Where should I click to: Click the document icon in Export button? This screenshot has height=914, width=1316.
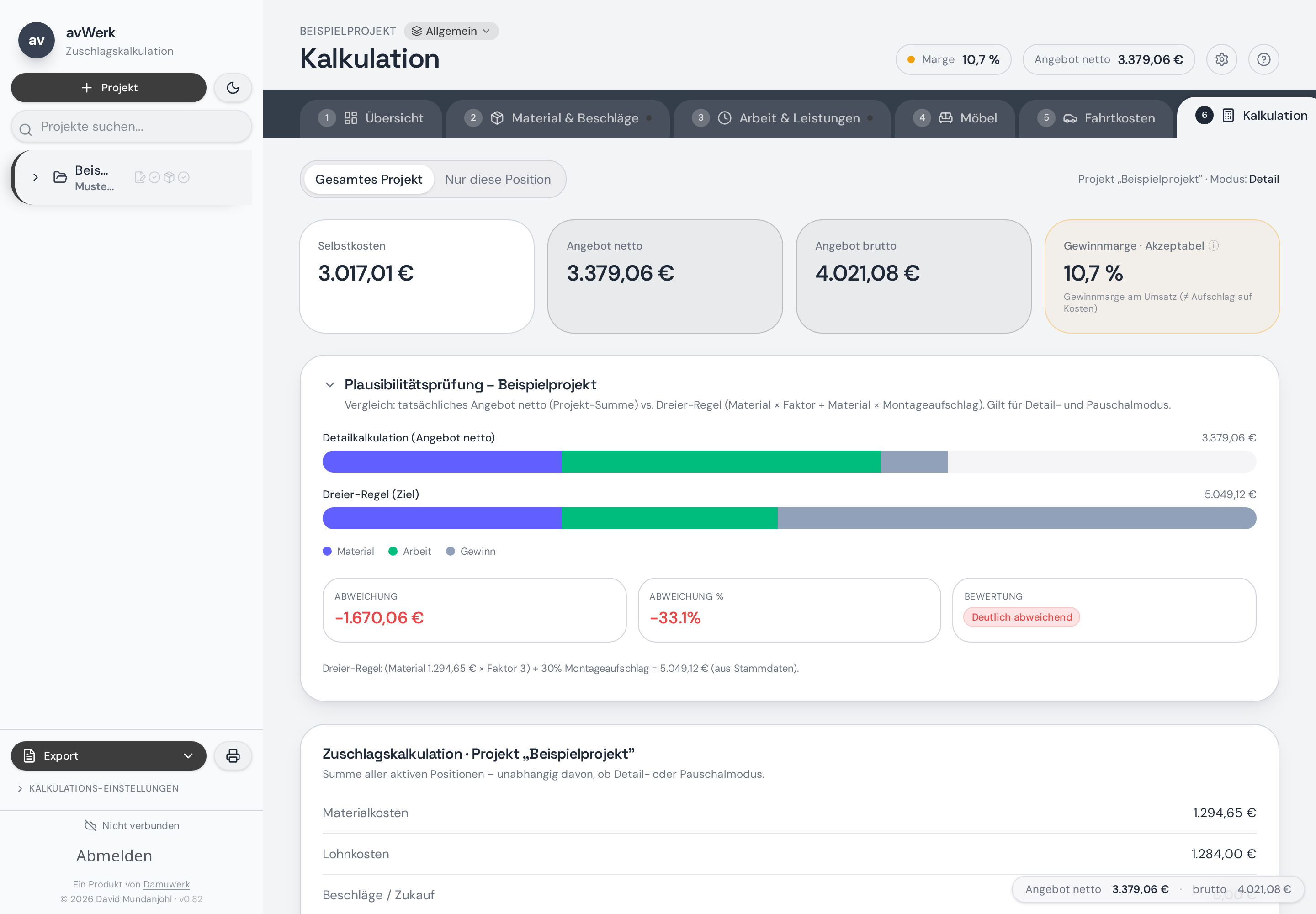[x=29, y=756]
